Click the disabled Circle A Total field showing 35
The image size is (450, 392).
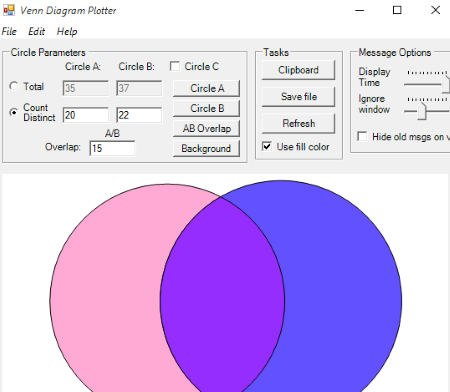pos(86,88)
